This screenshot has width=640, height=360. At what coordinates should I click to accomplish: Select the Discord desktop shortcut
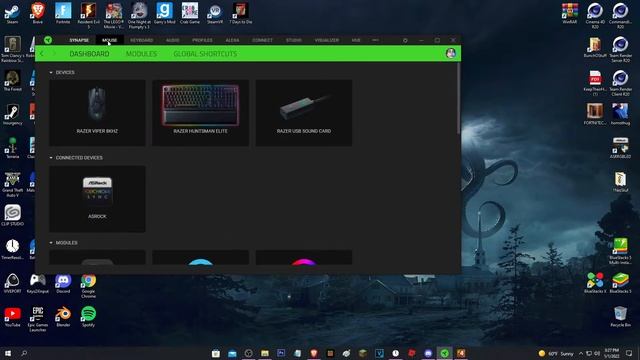63,283
